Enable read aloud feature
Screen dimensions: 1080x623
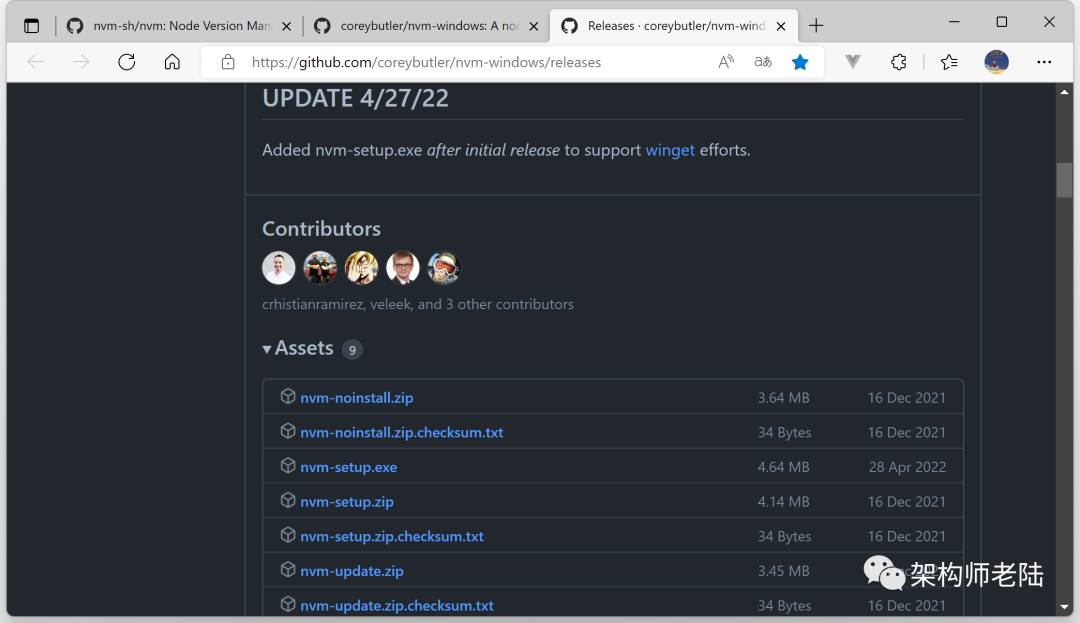(726, 62)
